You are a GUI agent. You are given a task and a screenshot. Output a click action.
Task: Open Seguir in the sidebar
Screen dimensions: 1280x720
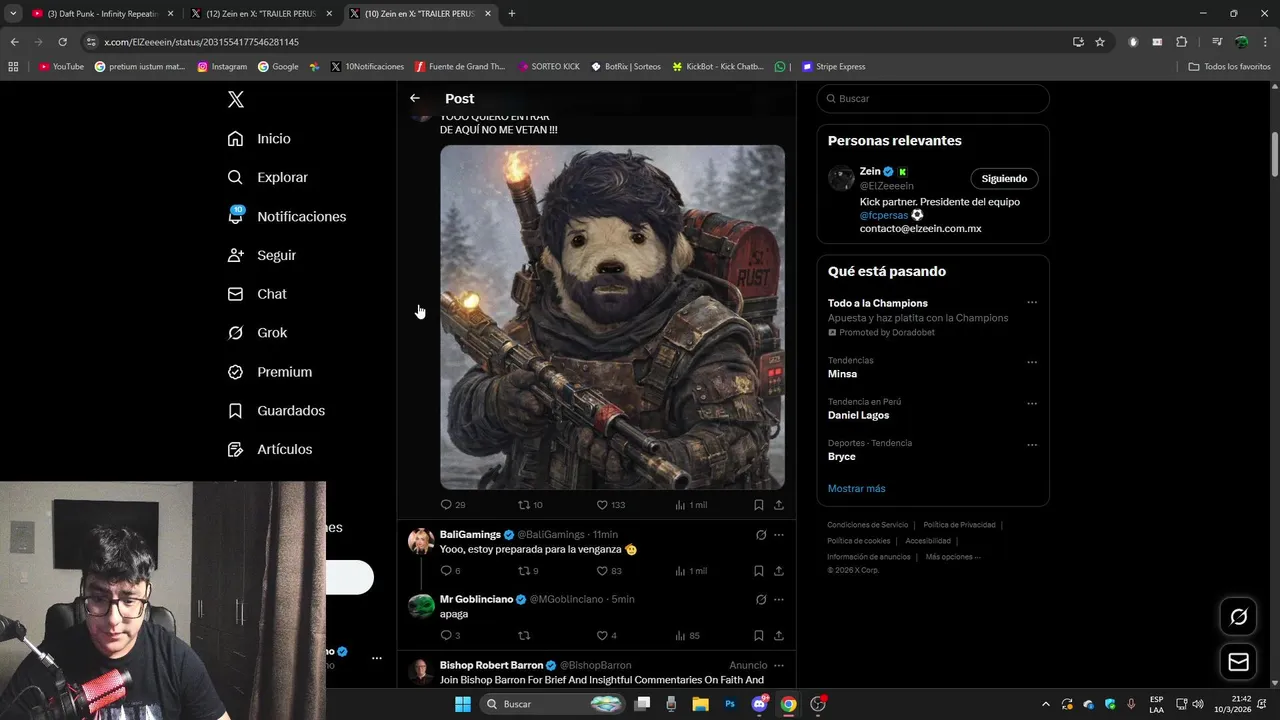coord(261,255)
